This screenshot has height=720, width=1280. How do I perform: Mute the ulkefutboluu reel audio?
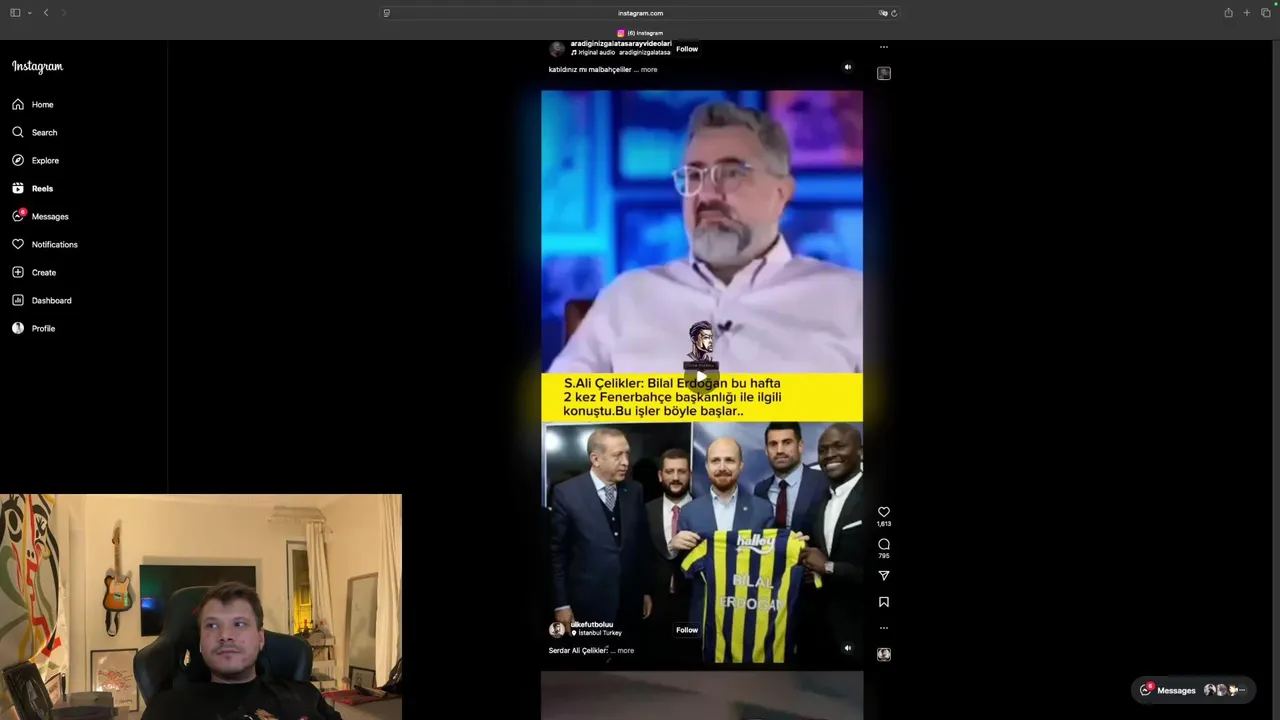tap(848, 648)
